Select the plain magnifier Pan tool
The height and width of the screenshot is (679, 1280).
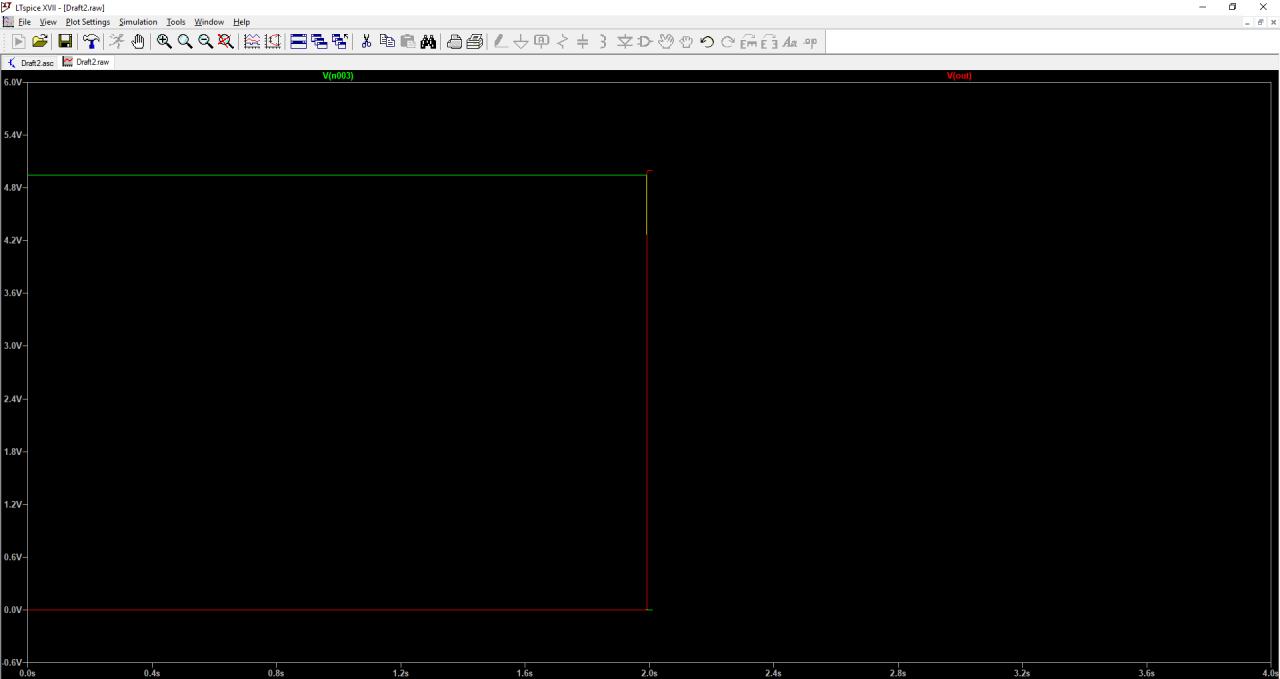185,41
